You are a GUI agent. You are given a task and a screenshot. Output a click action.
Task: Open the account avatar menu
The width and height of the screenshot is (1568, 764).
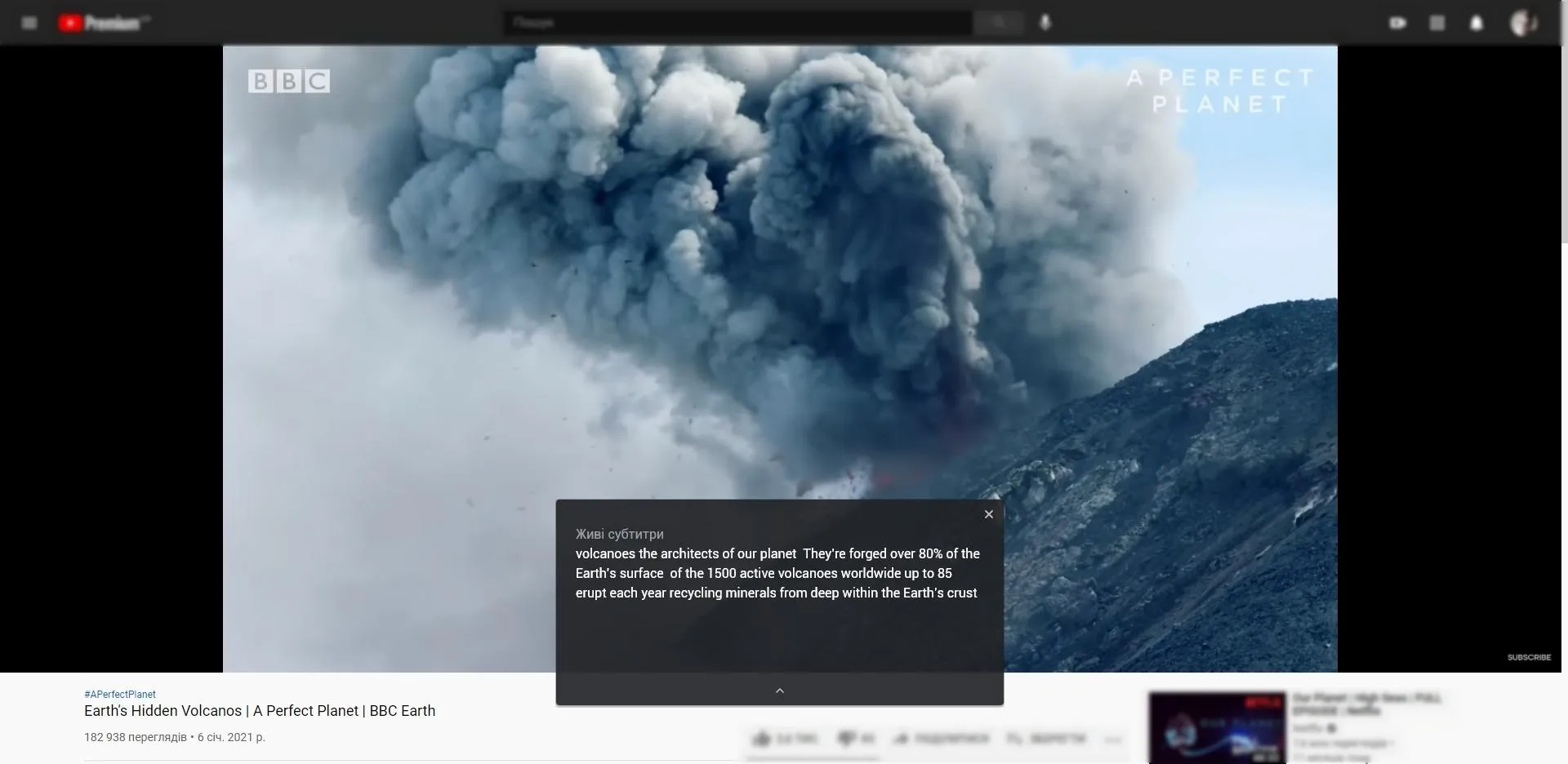tap(1523, 23)
